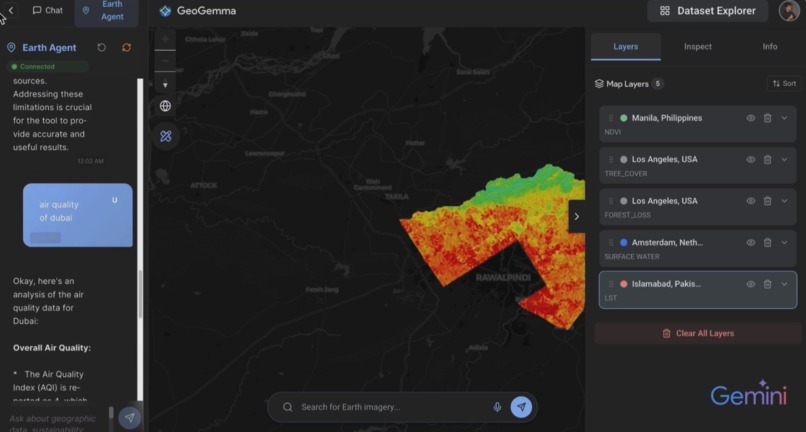The height and width of the screenshot is (432, 806).
Task: Click the search magnifier icon
Action: point(288,407)
